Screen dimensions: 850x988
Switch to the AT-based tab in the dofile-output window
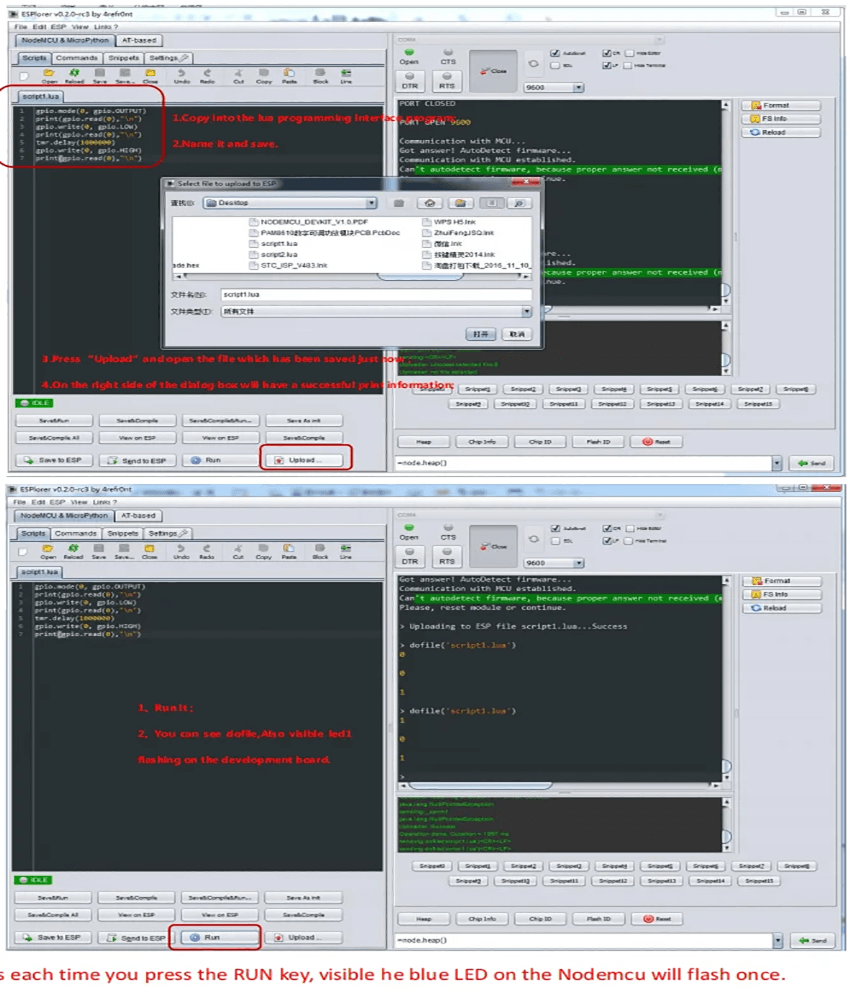(138, 515)
